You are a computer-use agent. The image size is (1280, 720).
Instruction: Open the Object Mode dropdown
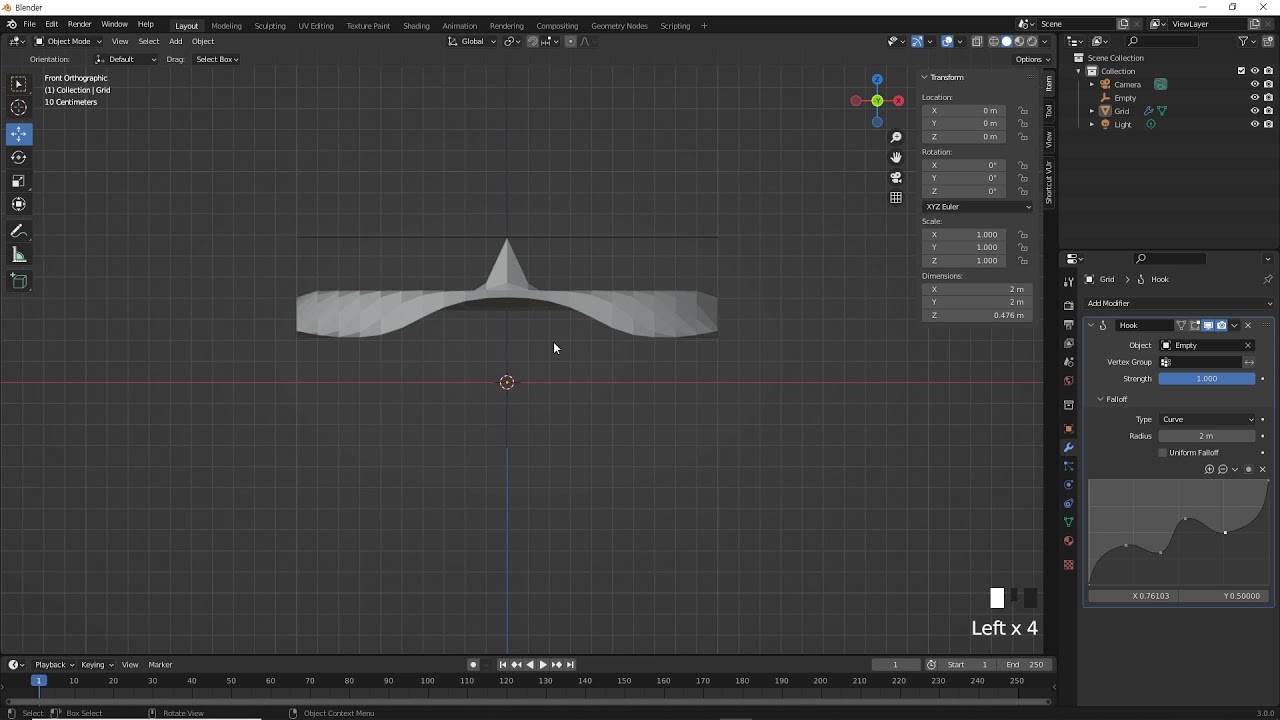point(68,41)
